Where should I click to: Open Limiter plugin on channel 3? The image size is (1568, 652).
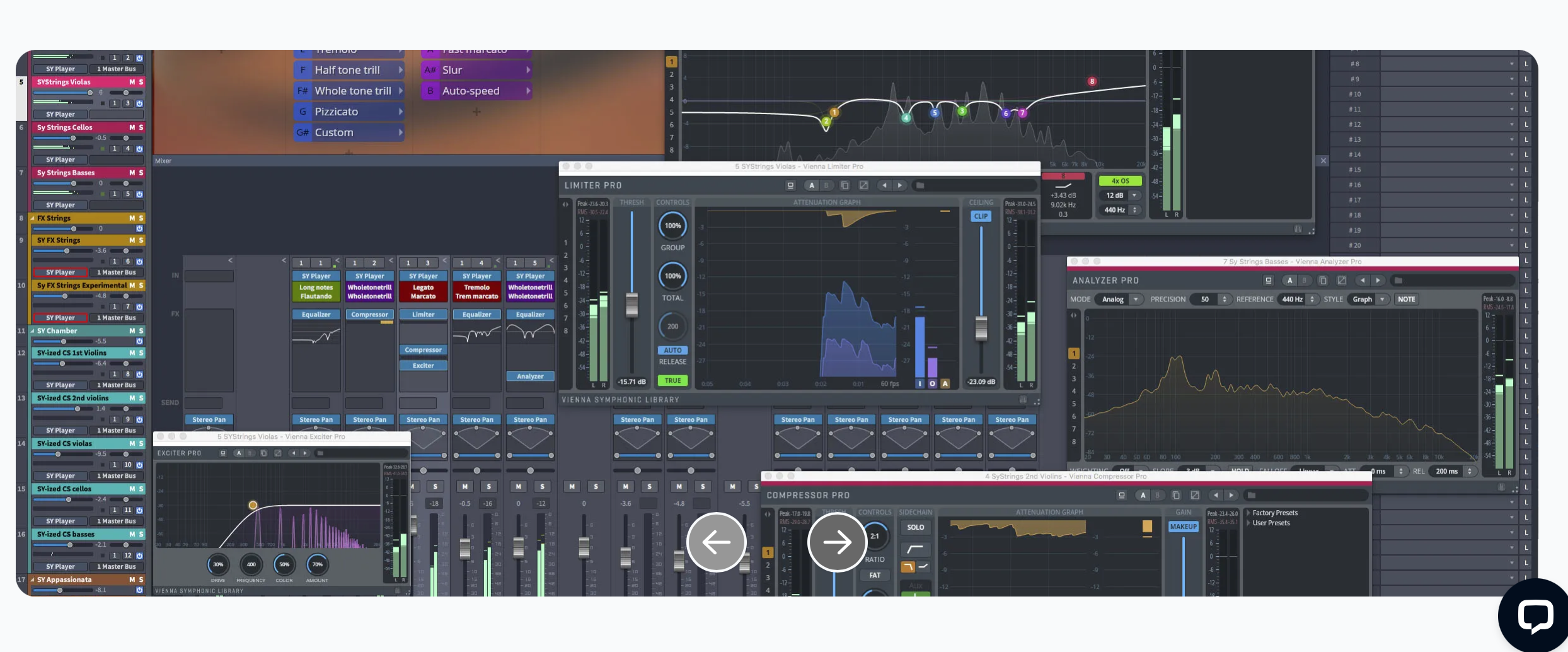[x=424, y=315]
